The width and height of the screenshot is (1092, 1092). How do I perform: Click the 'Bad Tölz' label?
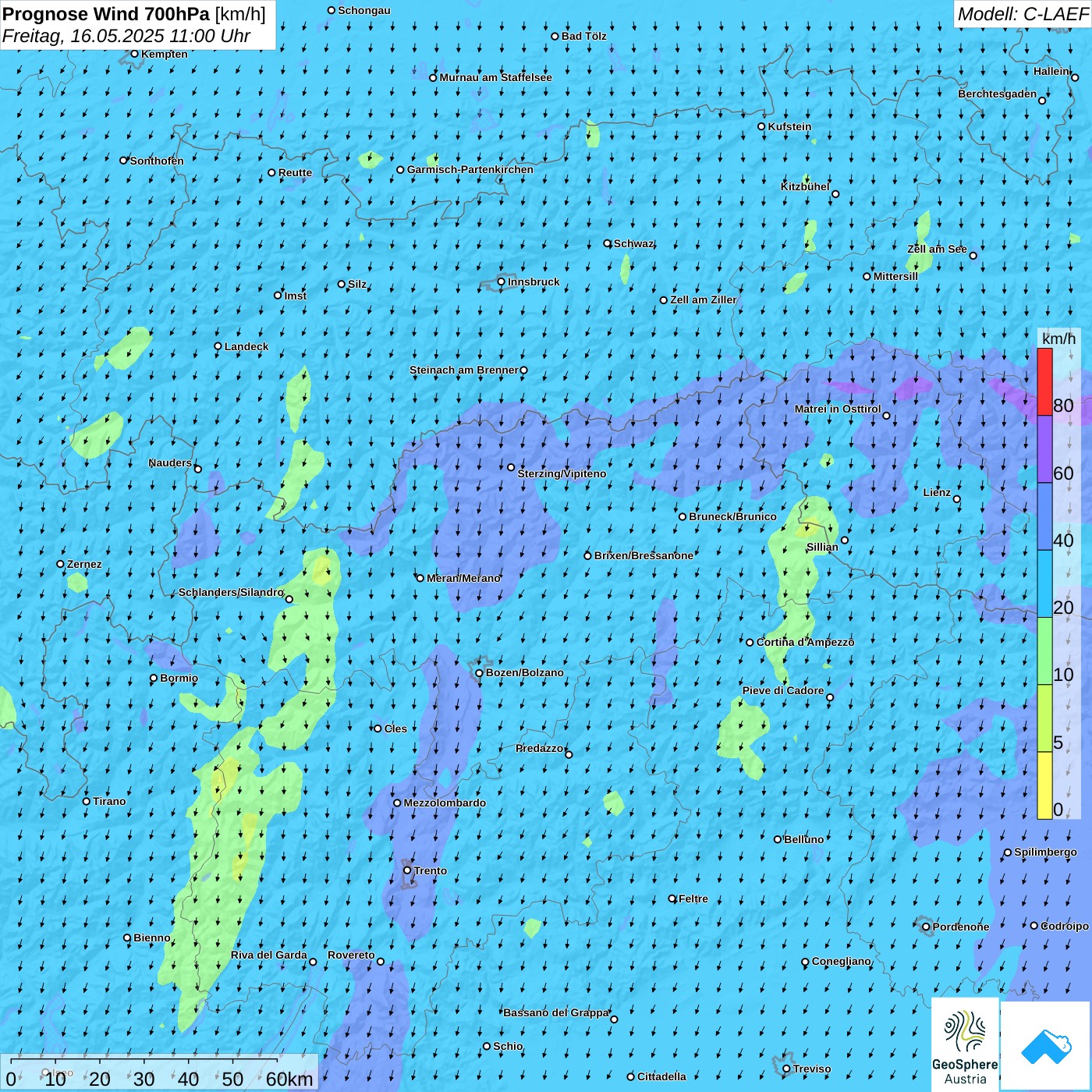(584, 36)
